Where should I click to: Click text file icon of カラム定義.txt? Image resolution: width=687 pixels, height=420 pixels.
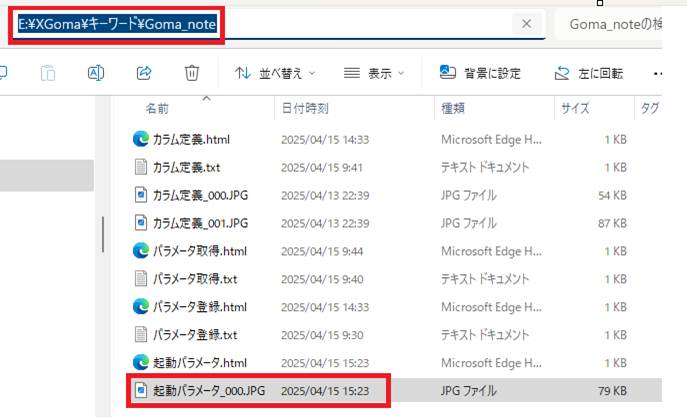pyautogui.click(x=141, y=167)
